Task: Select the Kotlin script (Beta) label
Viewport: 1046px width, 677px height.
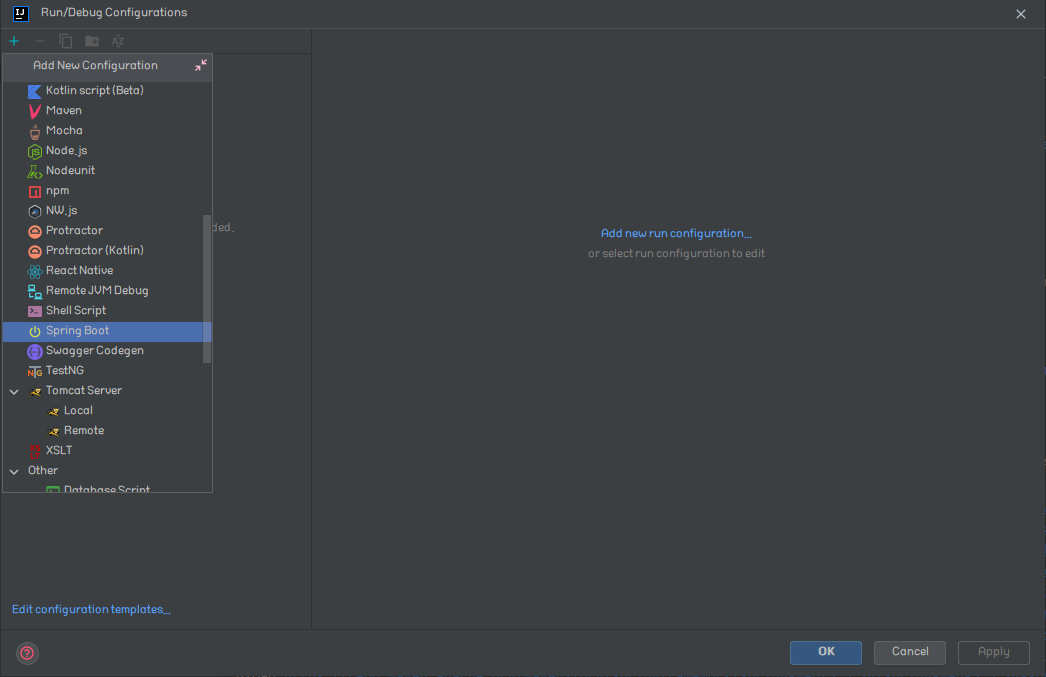Action: [x=95, y=90]
